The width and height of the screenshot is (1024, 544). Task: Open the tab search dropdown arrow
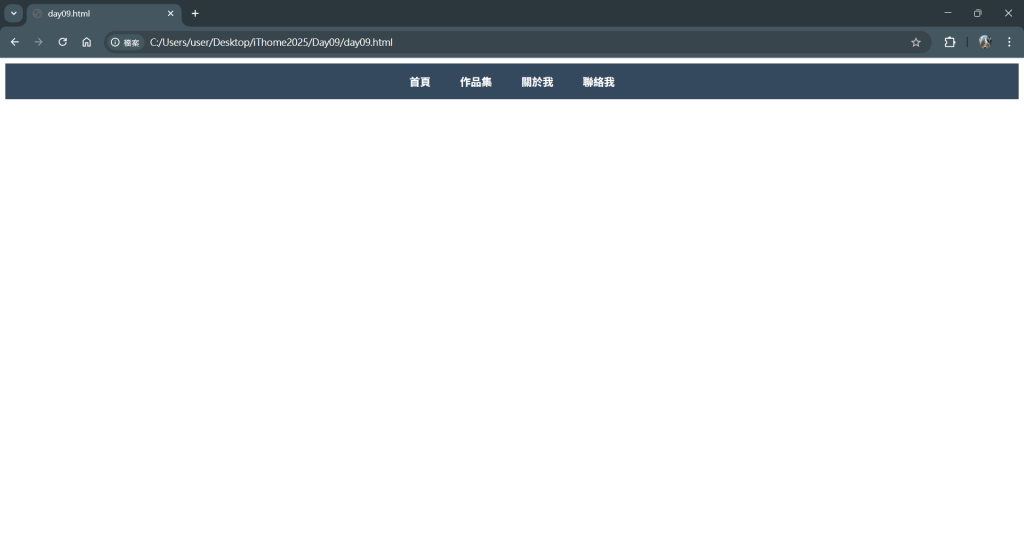[13, 13]
